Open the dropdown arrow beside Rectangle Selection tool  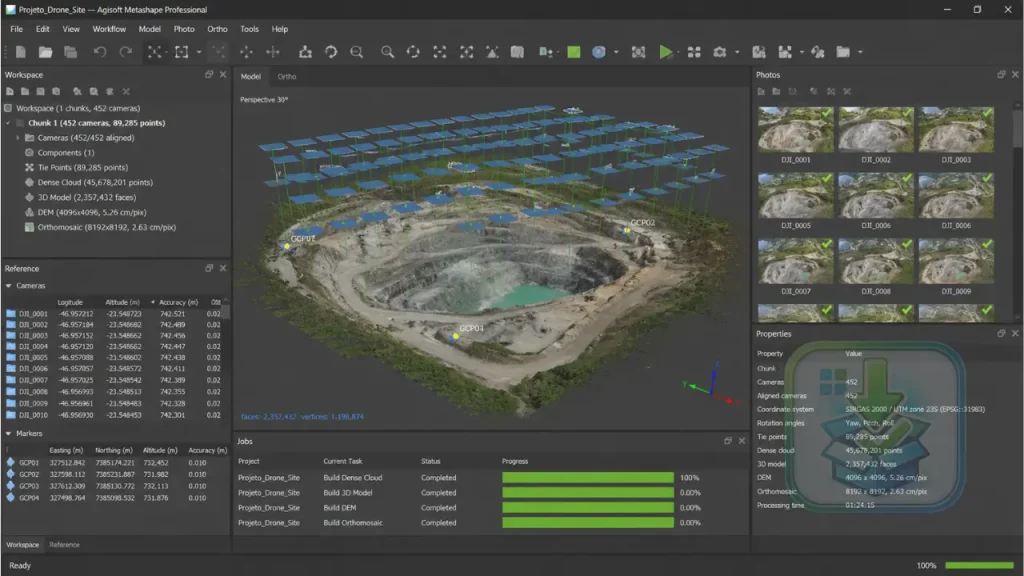coord(199,52)
